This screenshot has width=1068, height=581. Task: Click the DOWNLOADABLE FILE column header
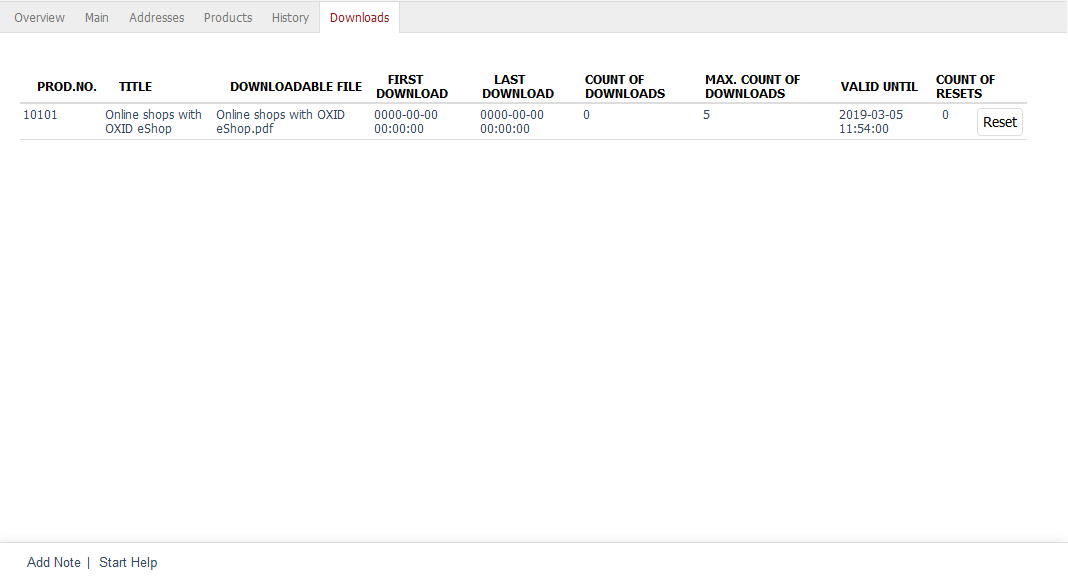296,87
